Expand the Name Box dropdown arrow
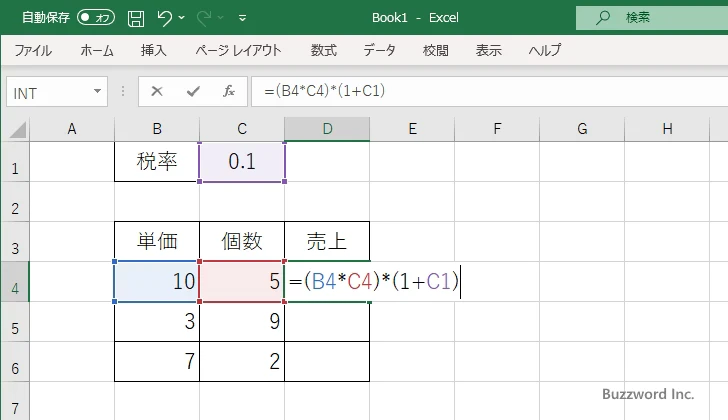728x420 pixels. coord(98,91)
